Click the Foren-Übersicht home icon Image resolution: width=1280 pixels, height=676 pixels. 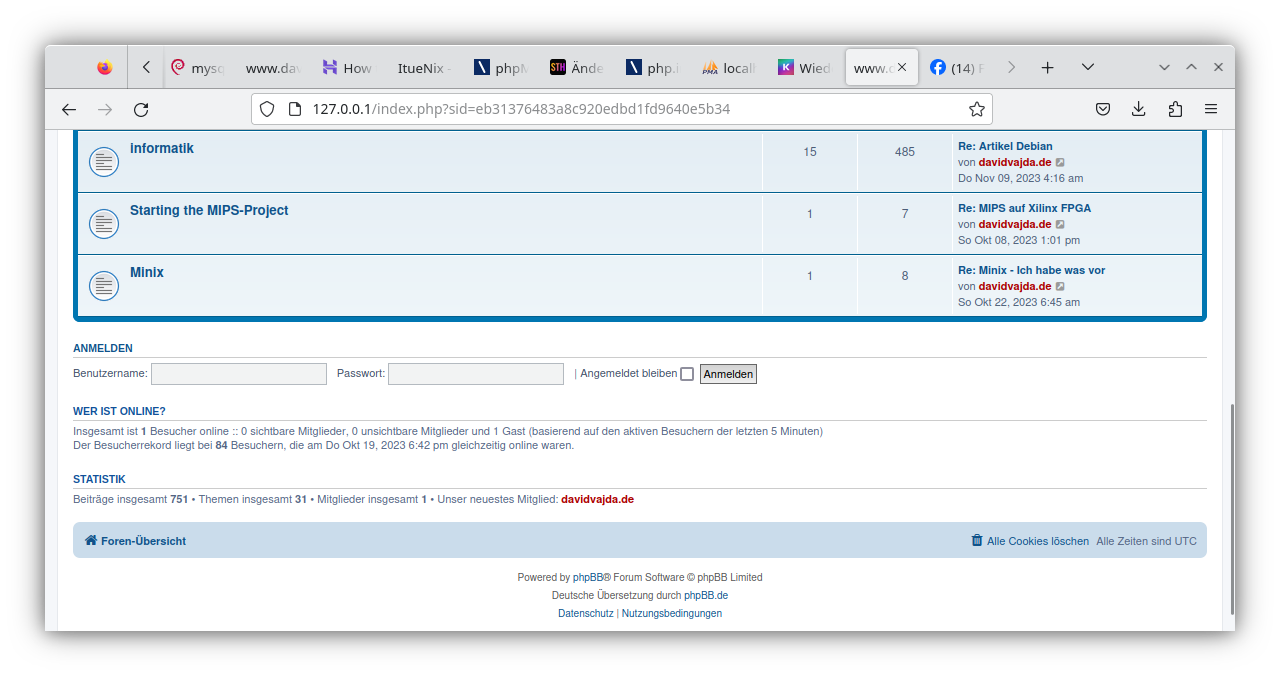click(91, 541)
